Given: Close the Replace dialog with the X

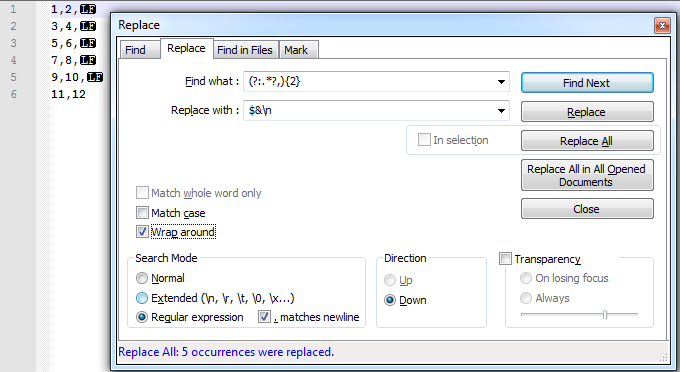Looking at the screenshot, I should [662, 26].
